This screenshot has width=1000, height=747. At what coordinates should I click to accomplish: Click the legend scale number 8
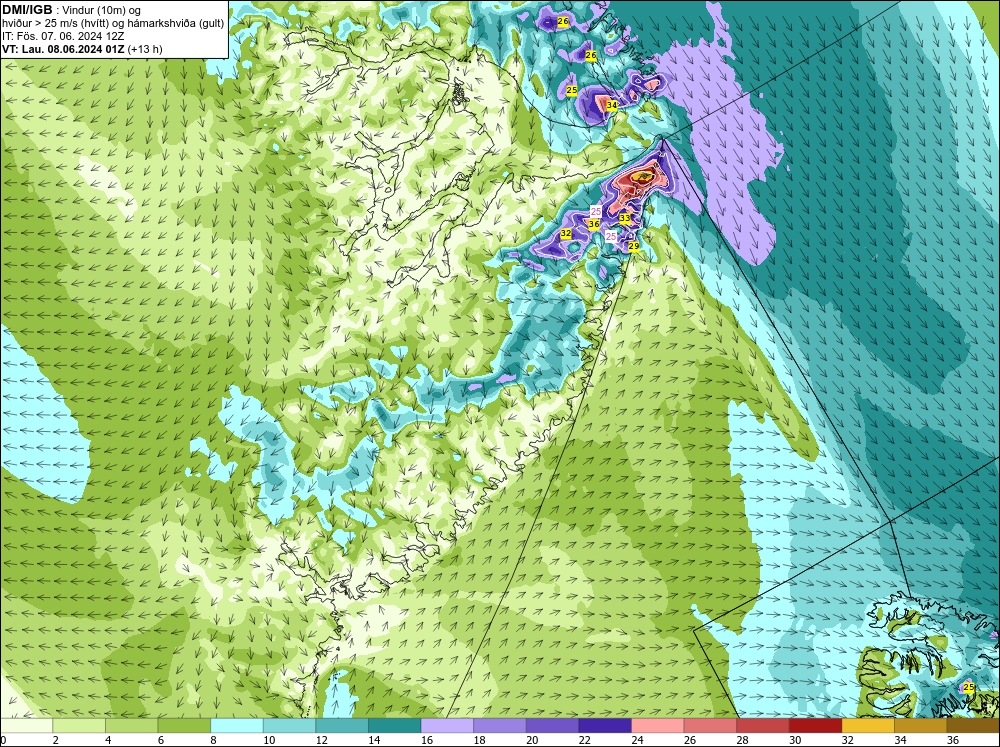[213, 740]
